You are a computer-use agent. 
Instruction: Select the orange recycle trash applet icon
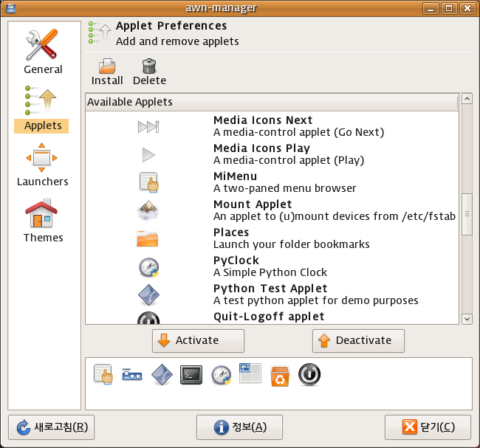[x=280, y=376]
